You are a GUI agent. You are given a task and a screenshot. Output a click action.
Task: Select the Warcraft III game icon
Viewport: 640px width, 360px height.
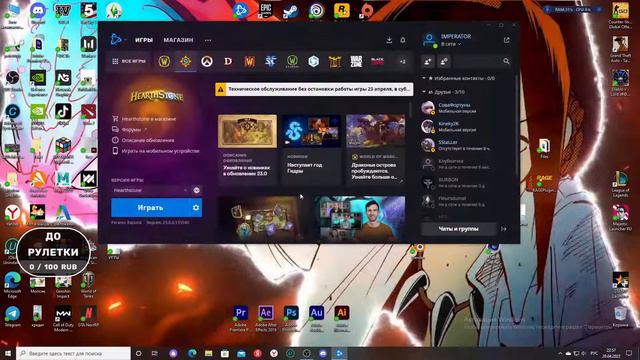[249, 61]
